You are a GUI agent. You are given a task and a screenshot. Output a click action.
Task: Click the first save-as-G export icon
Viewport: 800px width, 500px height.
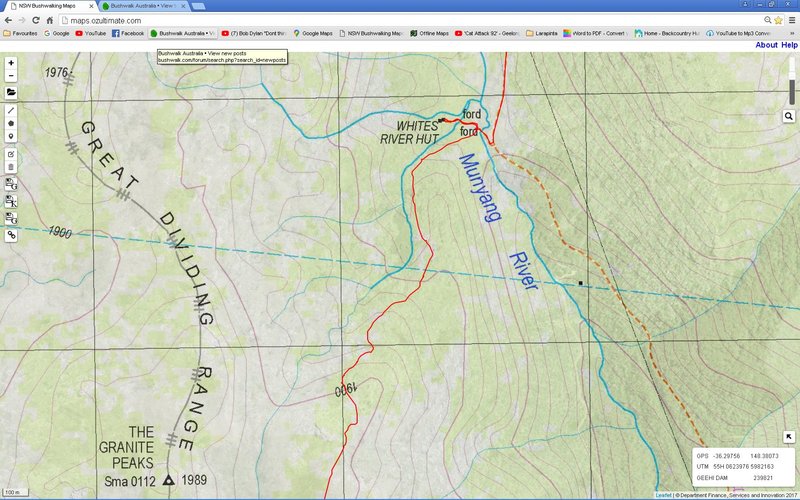point(11,184)
